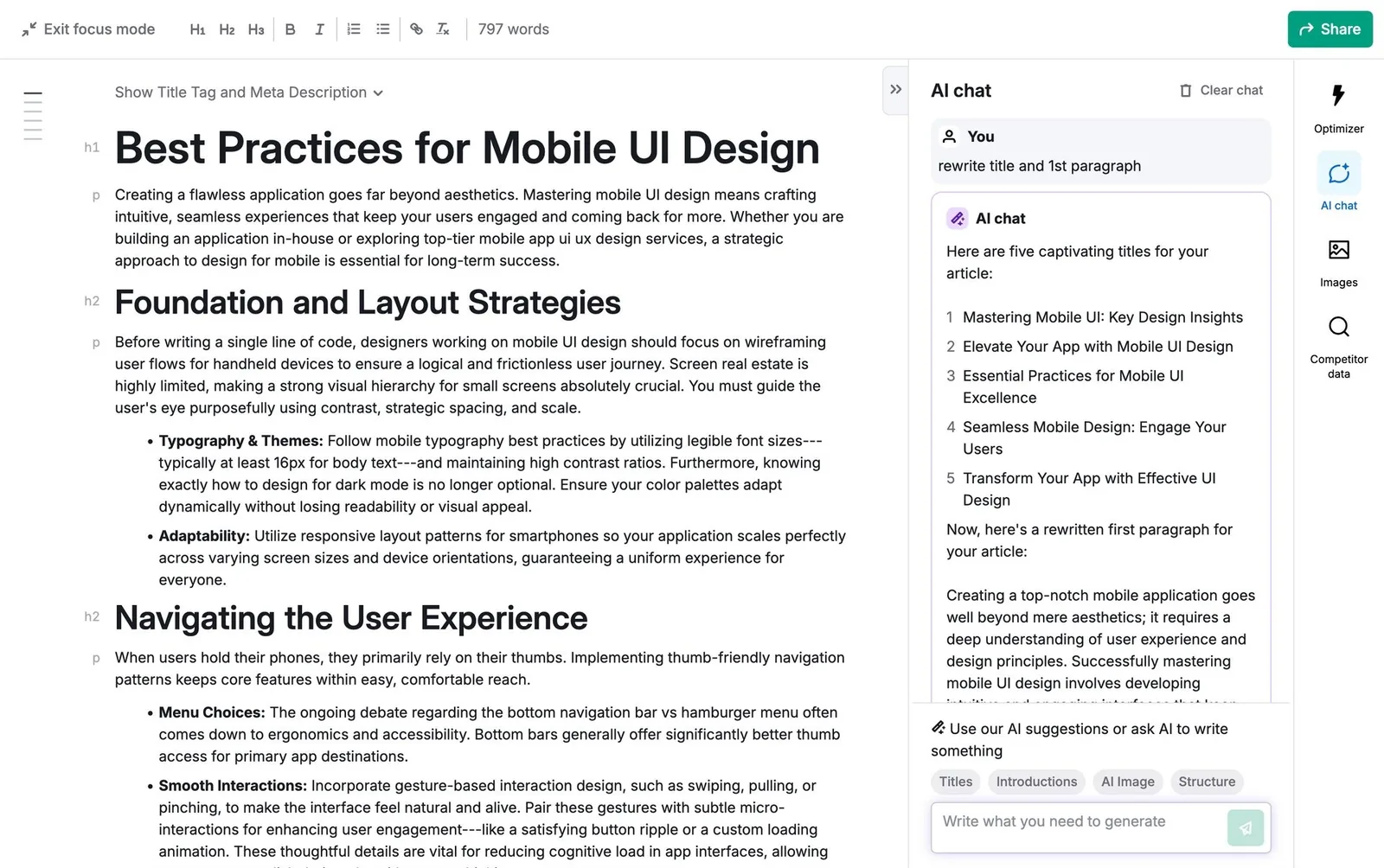Select the Structure suggestion chip
The height and width of the screenshot is (868, 1384).
[x=1207, y=782]
